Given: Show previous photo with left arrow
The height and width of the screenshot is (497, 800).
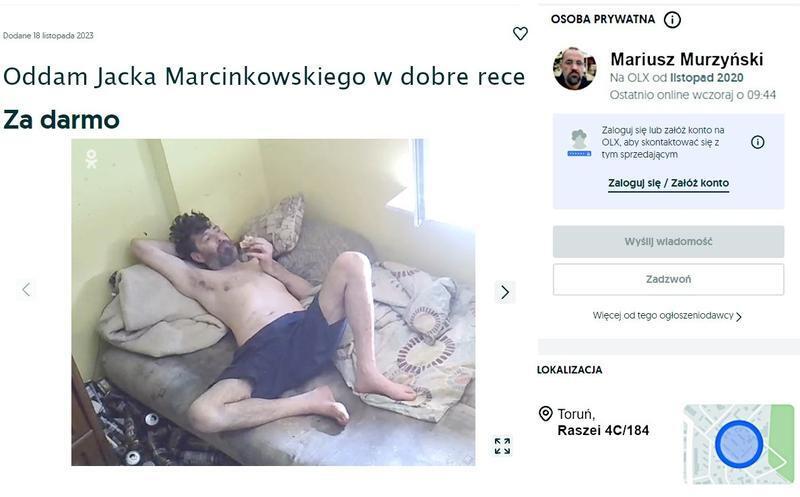Looking at the screenshot, I should [26, 290].
